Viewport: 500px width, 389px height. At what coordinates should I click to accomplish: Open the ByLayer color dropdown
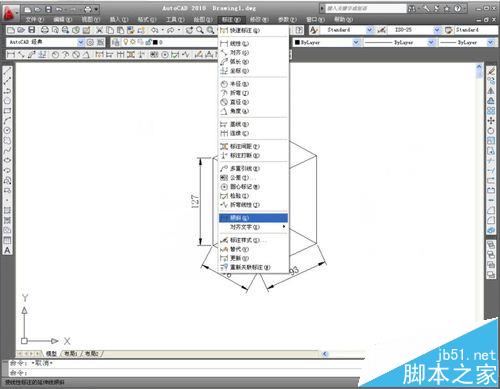[356, 42]
